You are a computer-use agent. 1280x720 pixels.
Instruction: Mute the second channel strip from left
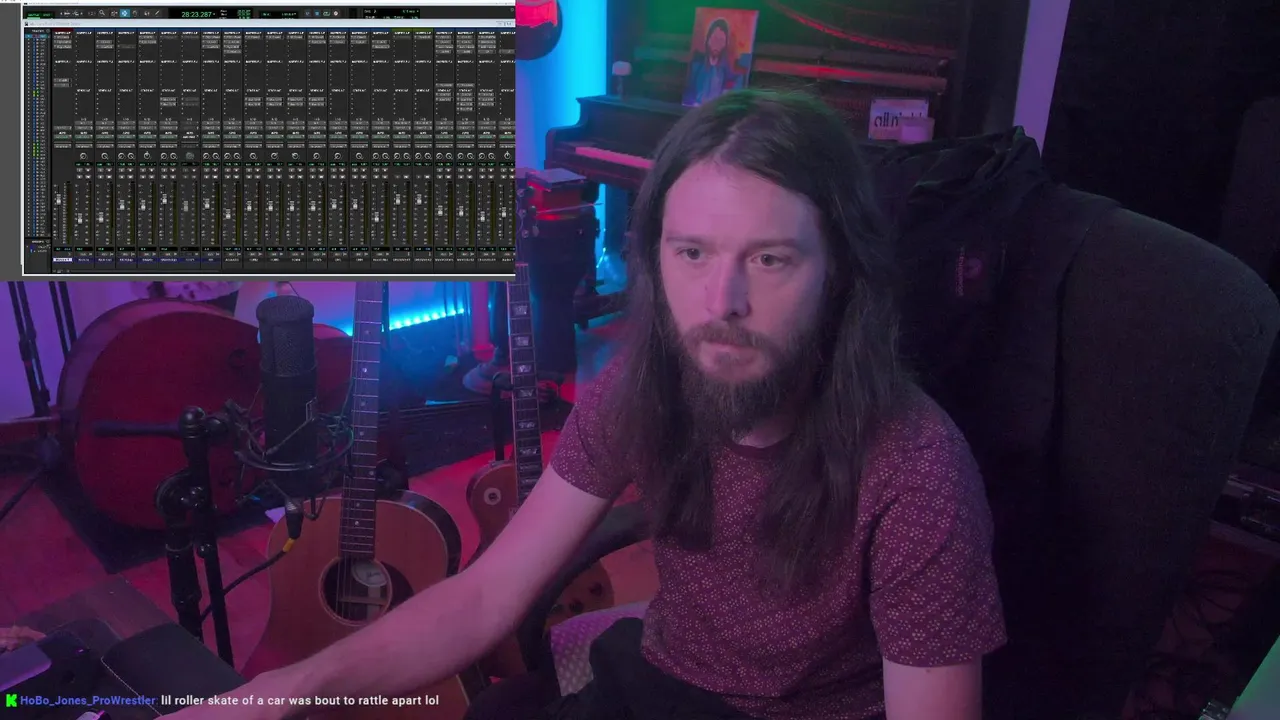(88, 177)
